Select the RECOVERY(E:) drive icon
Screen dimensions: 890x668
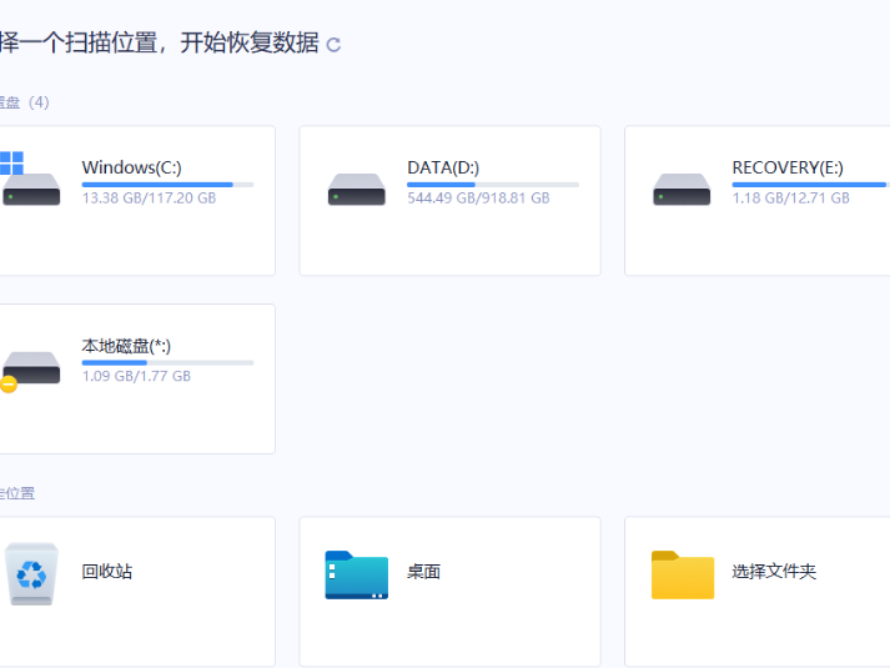[681, 189]
